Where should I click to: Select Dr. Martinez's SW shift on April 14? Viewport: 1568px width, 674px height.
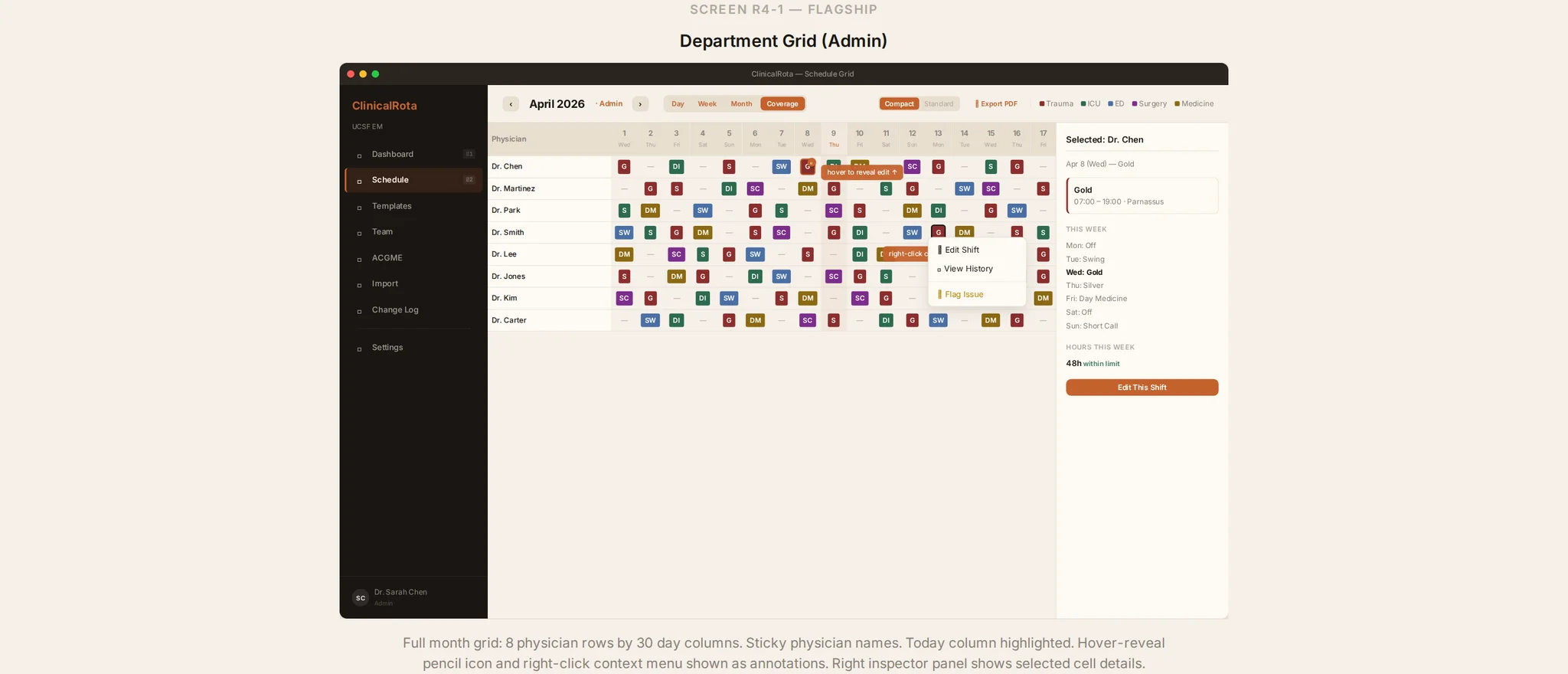[x=965, y=188]
